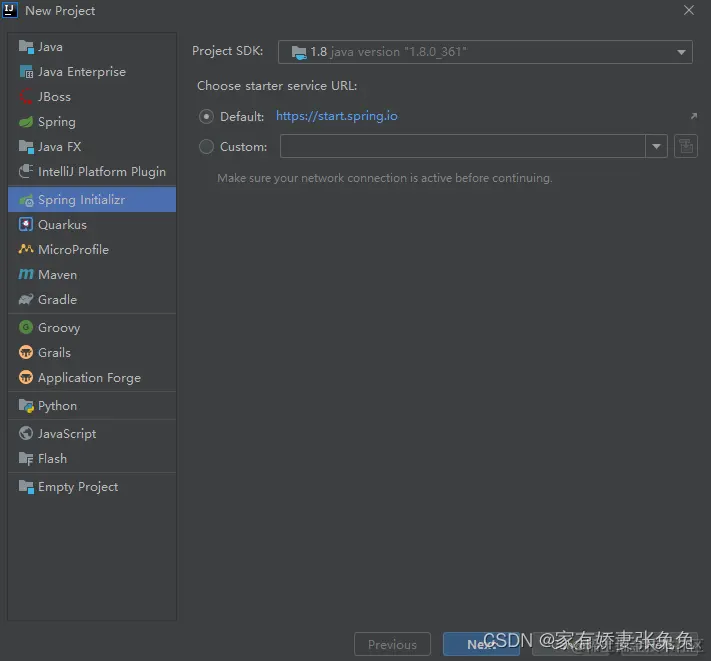Click the icon button beside Custom URL field

click(686, 146)
